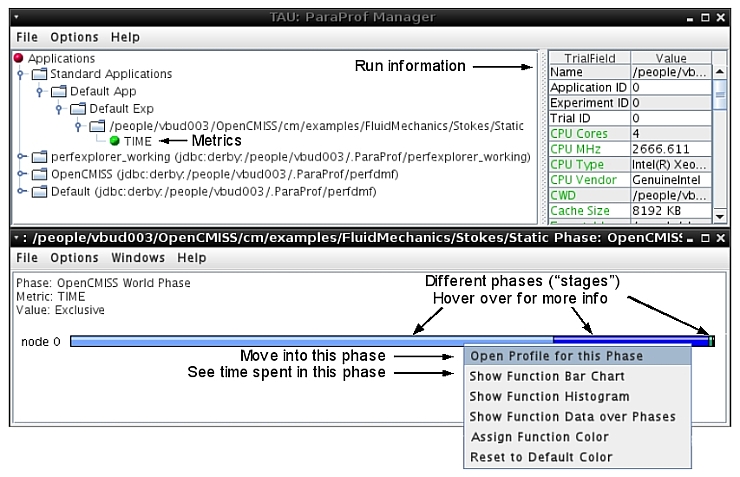Open phase window title menu arrow

(x=16, y=237)
